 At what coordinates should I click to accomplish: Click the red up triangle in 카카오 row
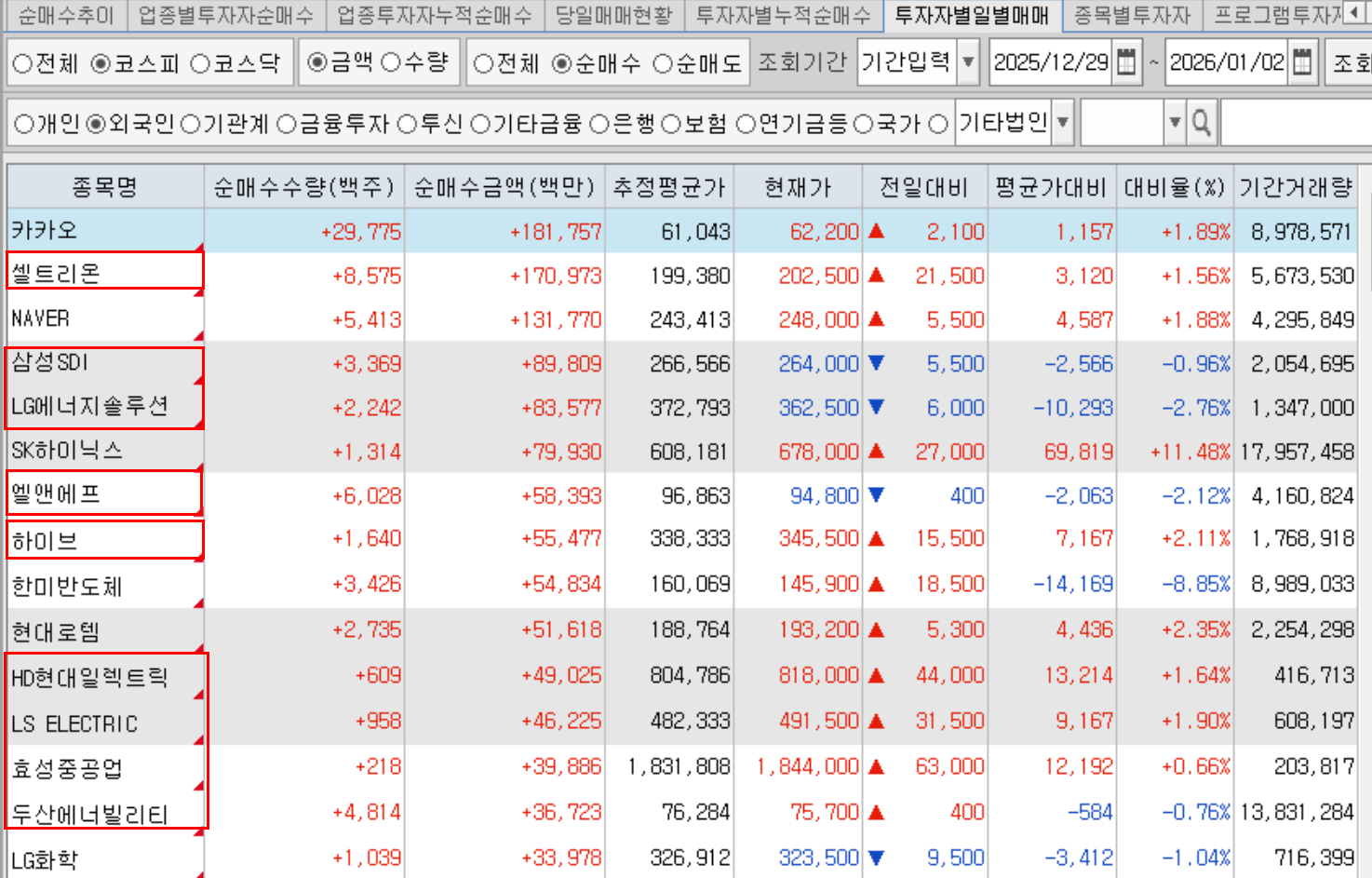coord(876,231)
